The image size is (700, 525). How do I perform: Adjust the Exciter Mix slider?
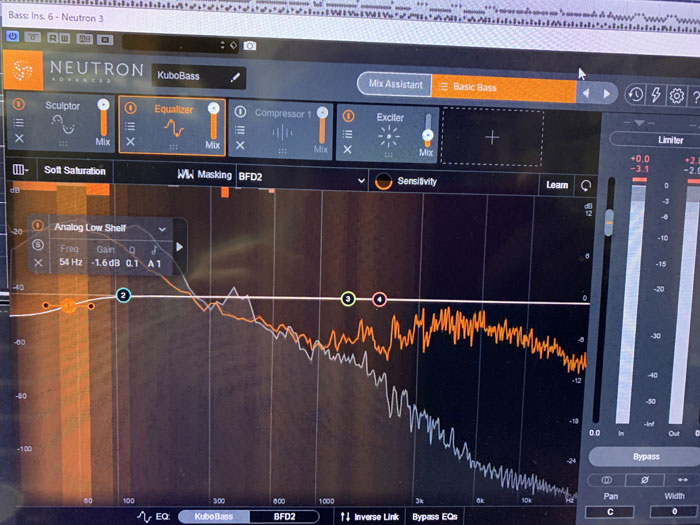(x=428, y=130)
